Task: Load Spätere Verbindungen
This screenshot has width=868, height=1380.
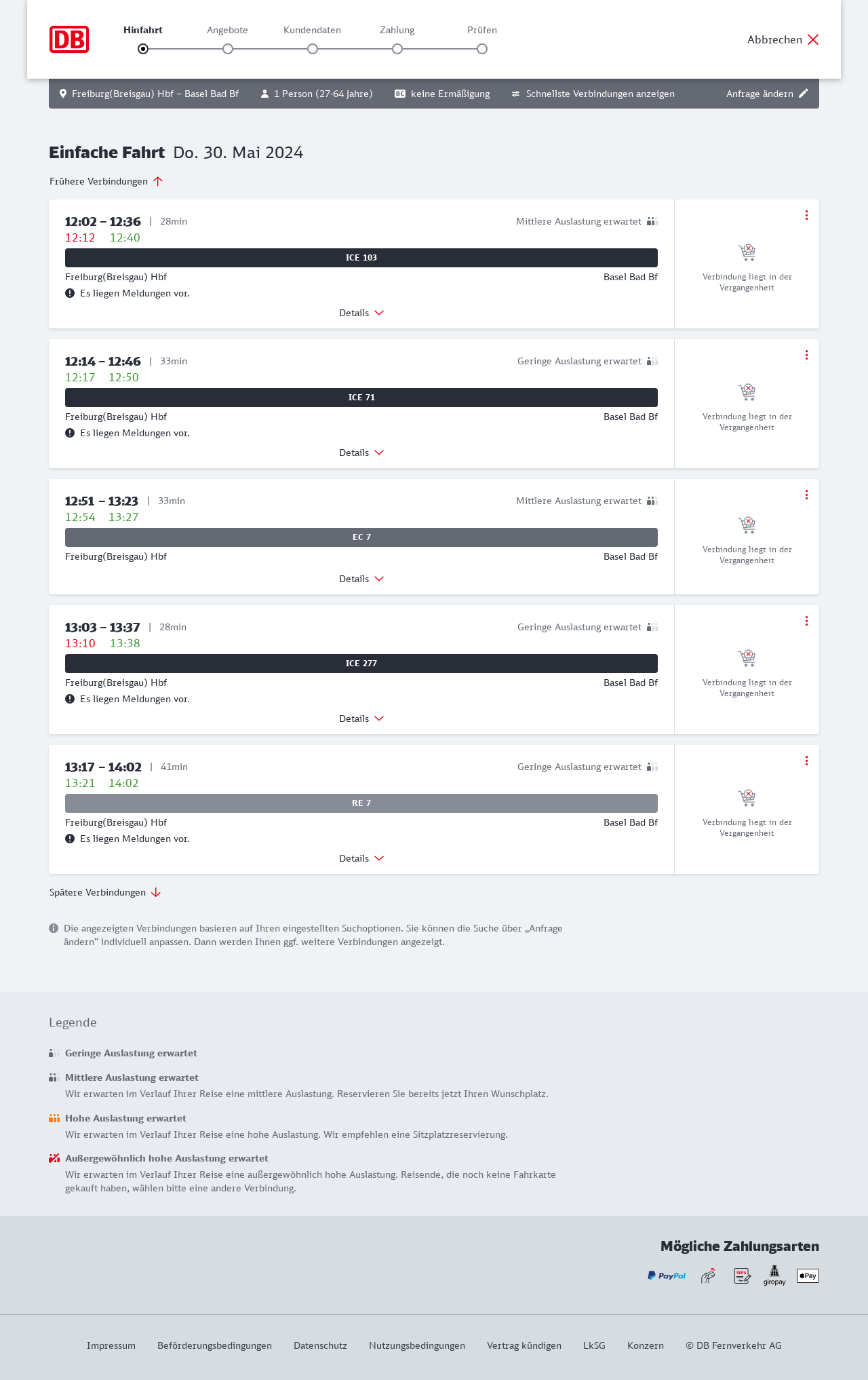Action: (x=105, y=892)
